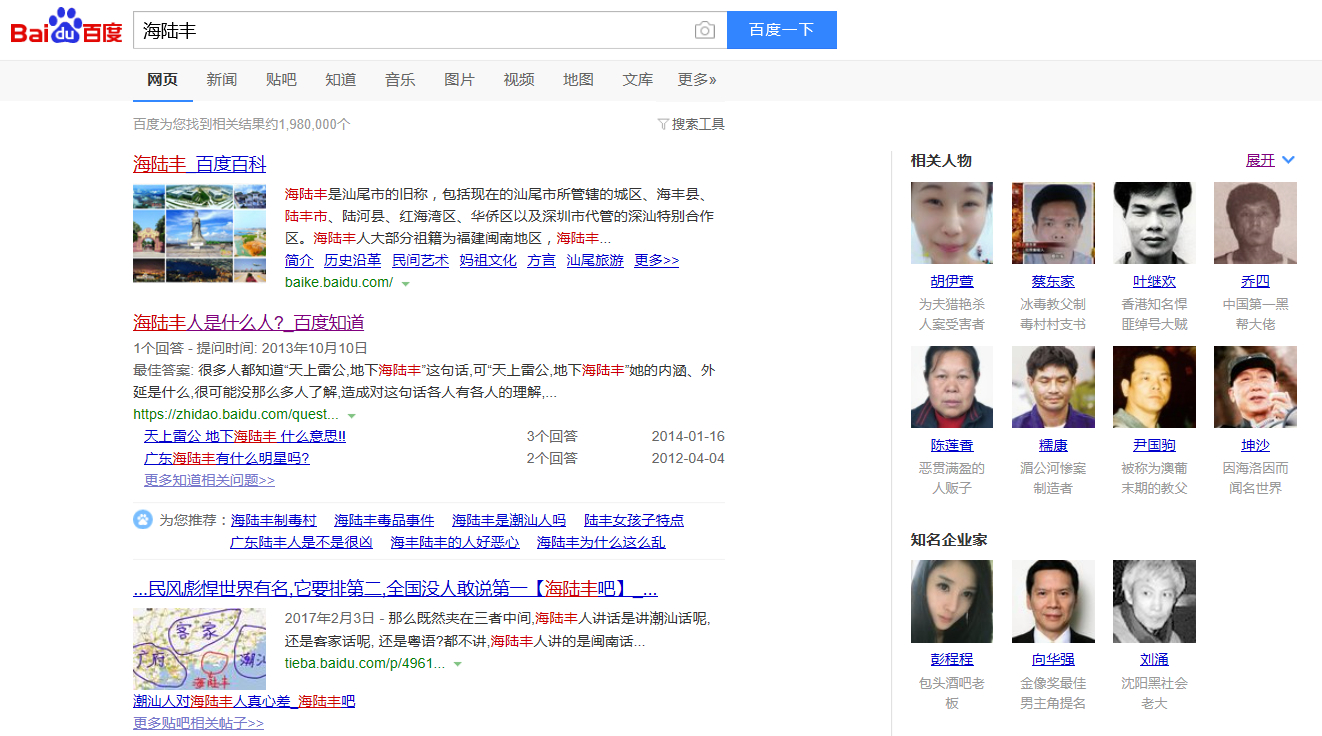Open the 胡伊萱 name link

952,282
